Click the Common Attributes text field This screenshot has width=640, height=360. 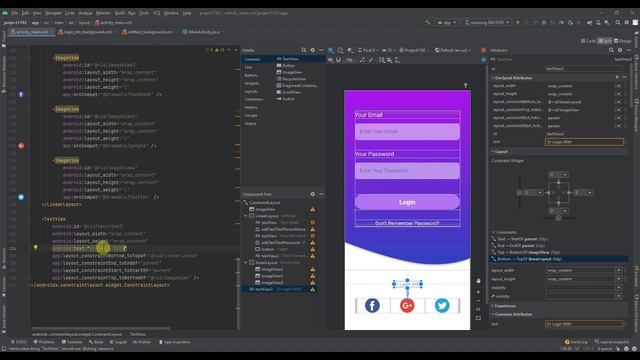(584, 324)
